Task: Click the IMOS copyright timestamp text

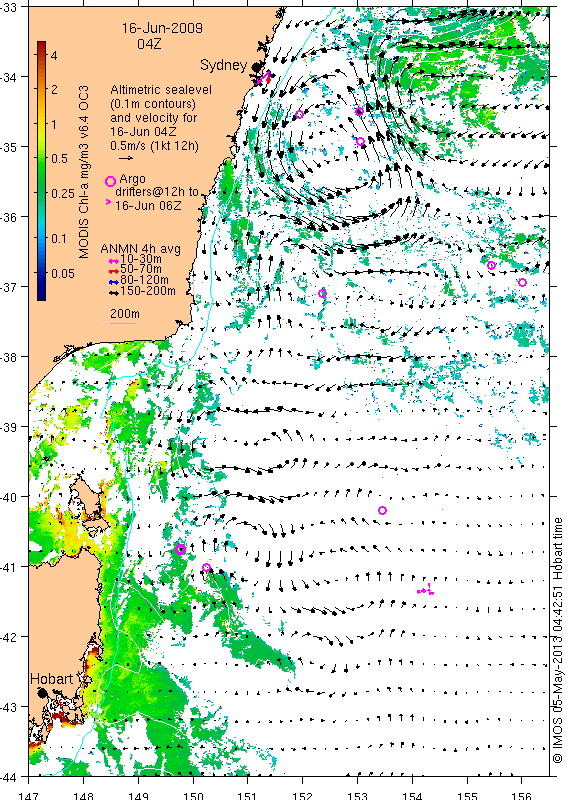Action: (558, 641)
